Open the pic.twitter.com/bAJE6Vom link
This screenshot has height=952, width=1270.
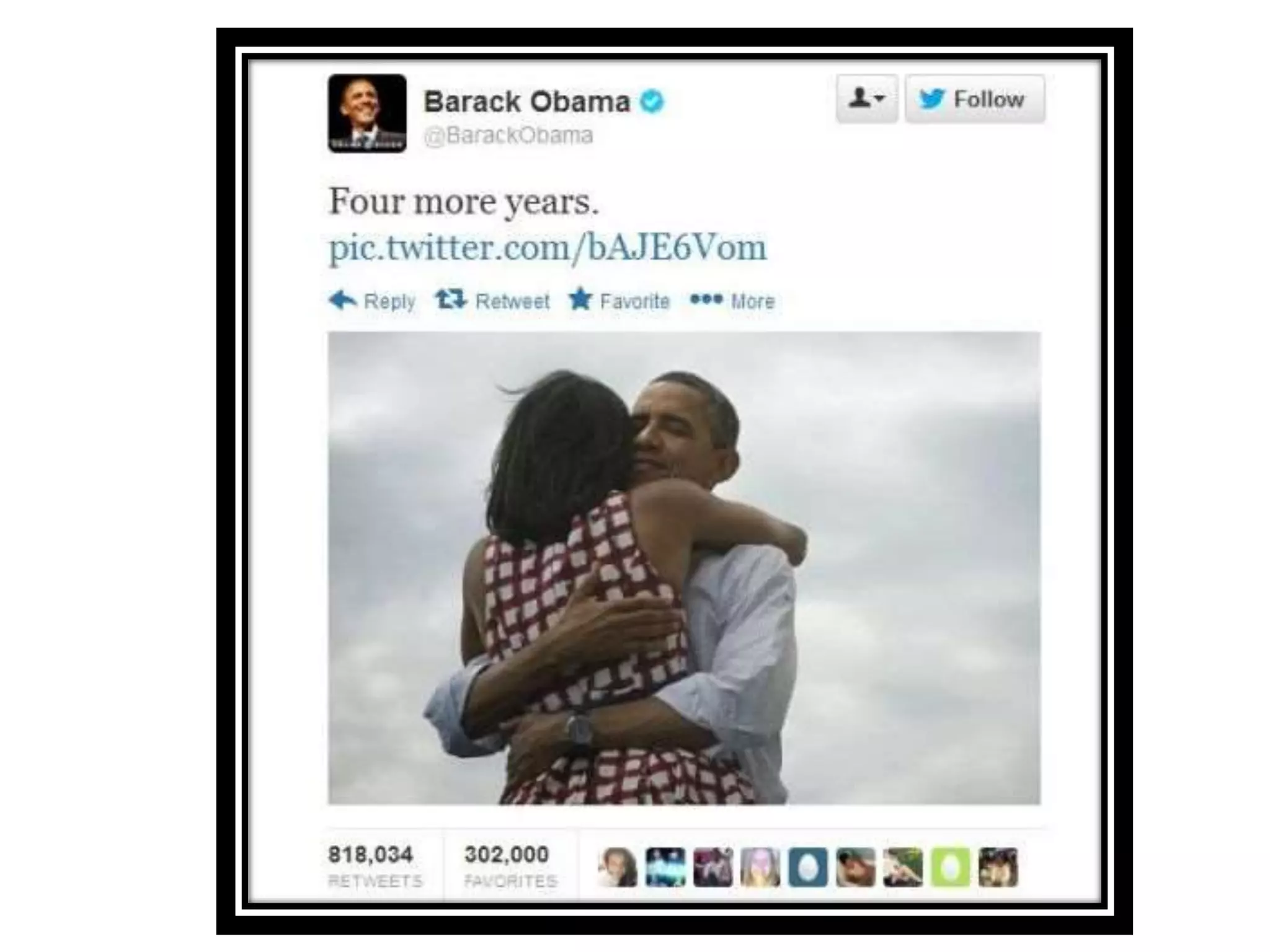pyautogui.click(x=548, y=247)
